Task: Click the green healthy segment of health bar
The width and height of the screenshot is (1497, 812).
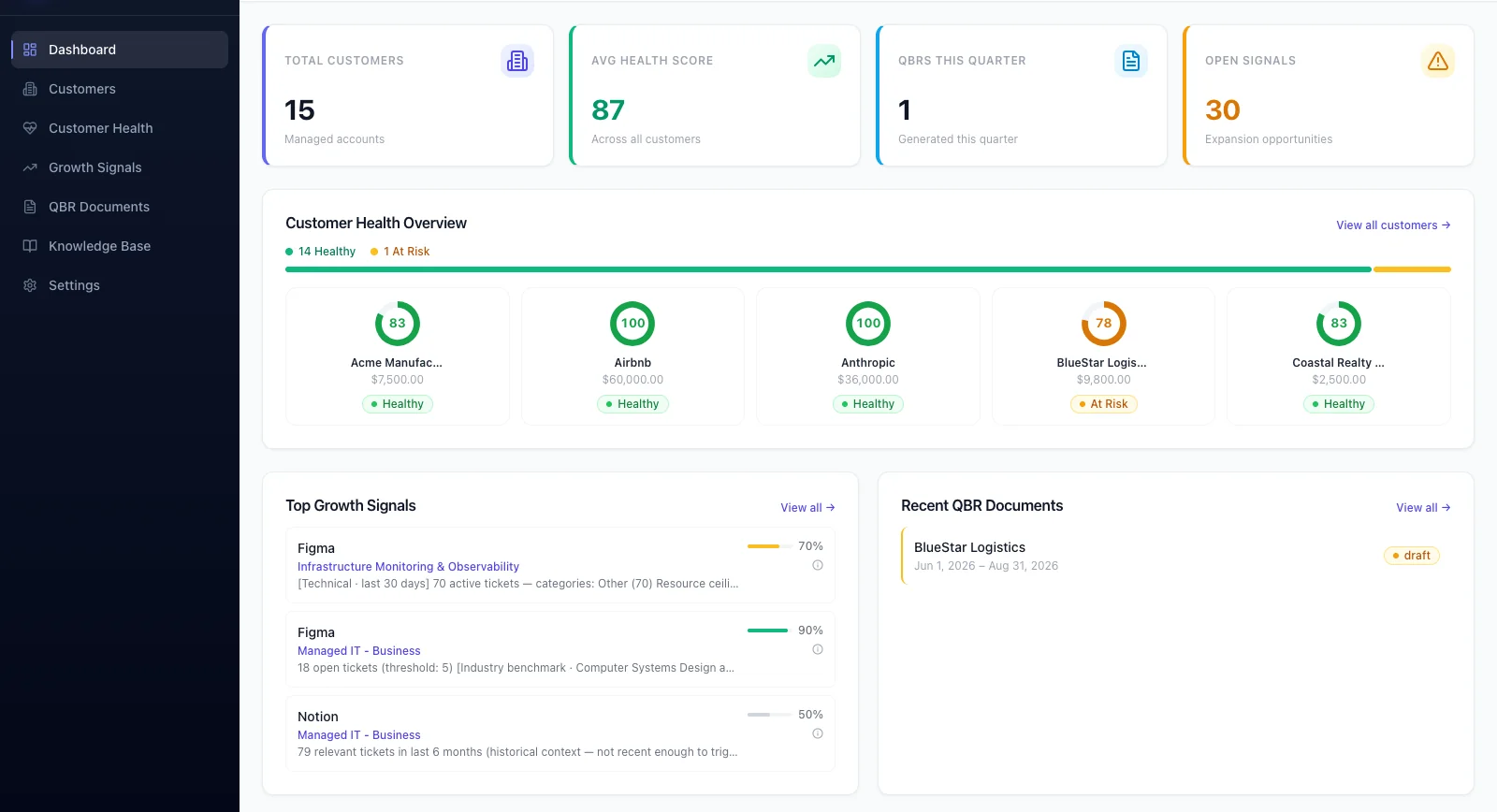Action: 828,269
